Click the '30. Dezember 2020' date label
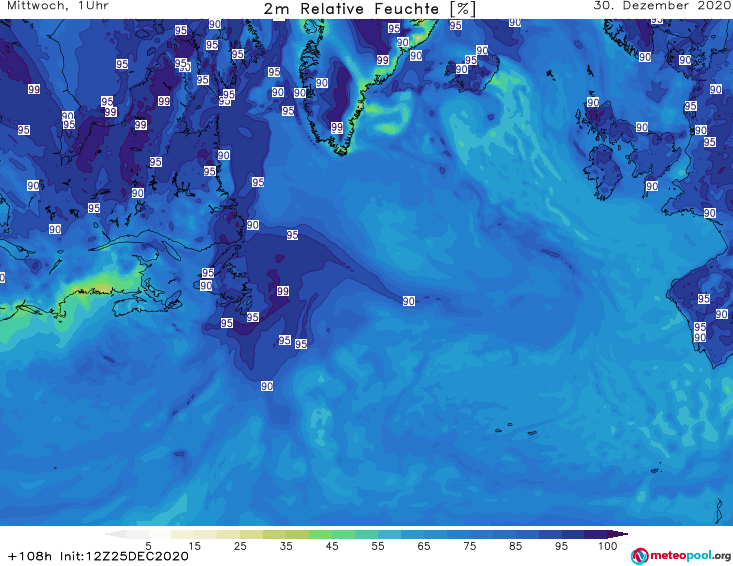Viewport: 733px width, 566px height. click(662, 6)
